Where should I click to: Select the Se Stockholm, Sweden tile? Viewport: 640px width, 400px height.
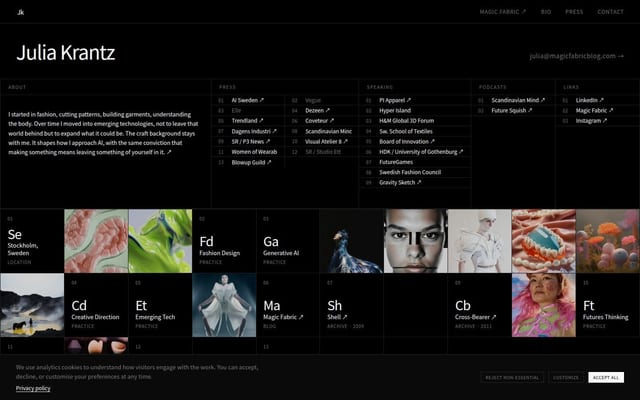click(32, 241)
